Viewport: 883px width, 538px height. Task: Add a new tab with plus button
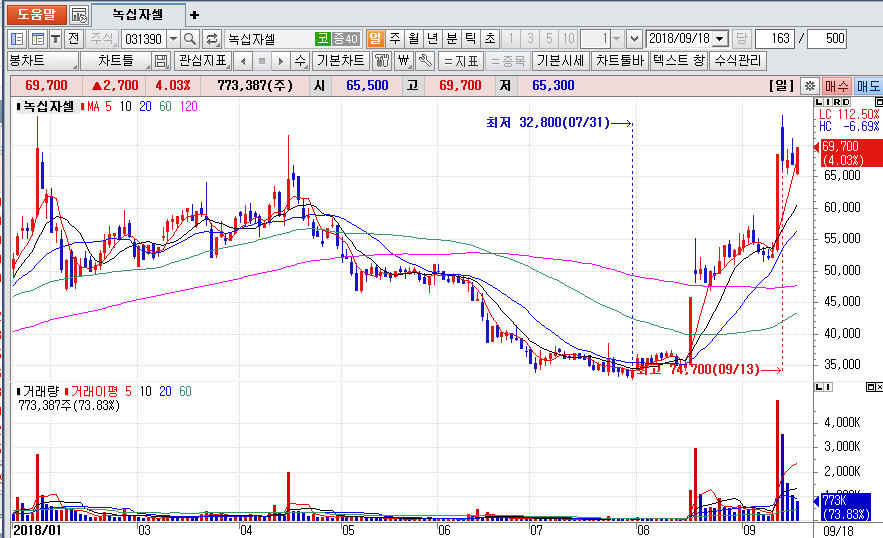coord(194,15)
